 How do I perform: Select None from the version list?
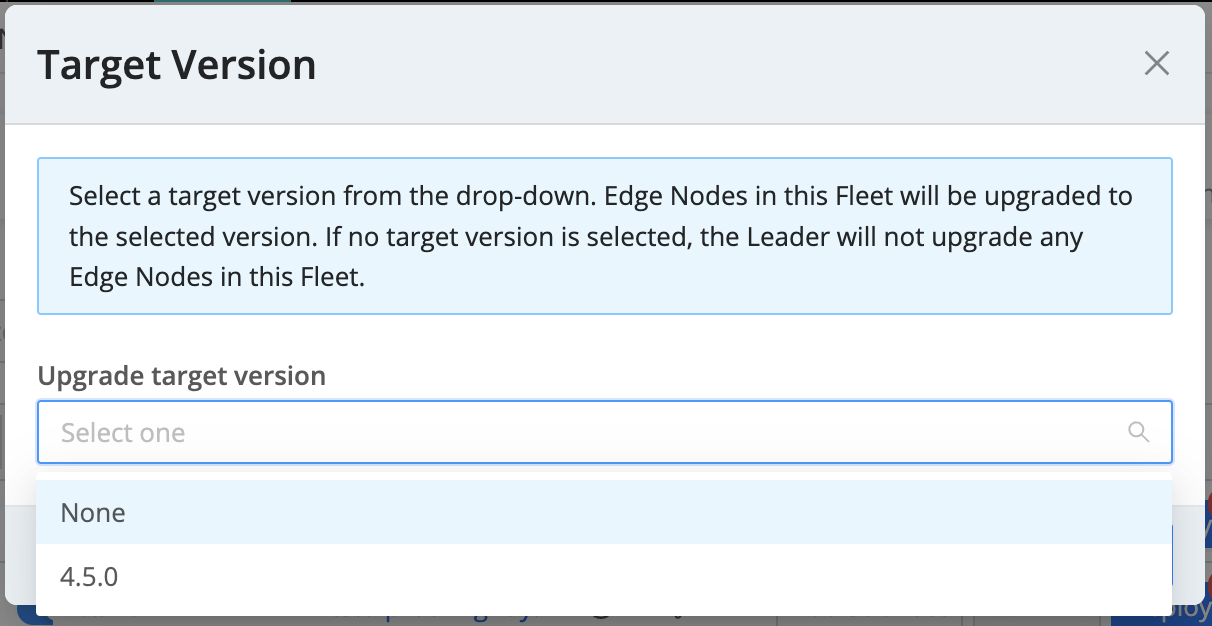93,512
